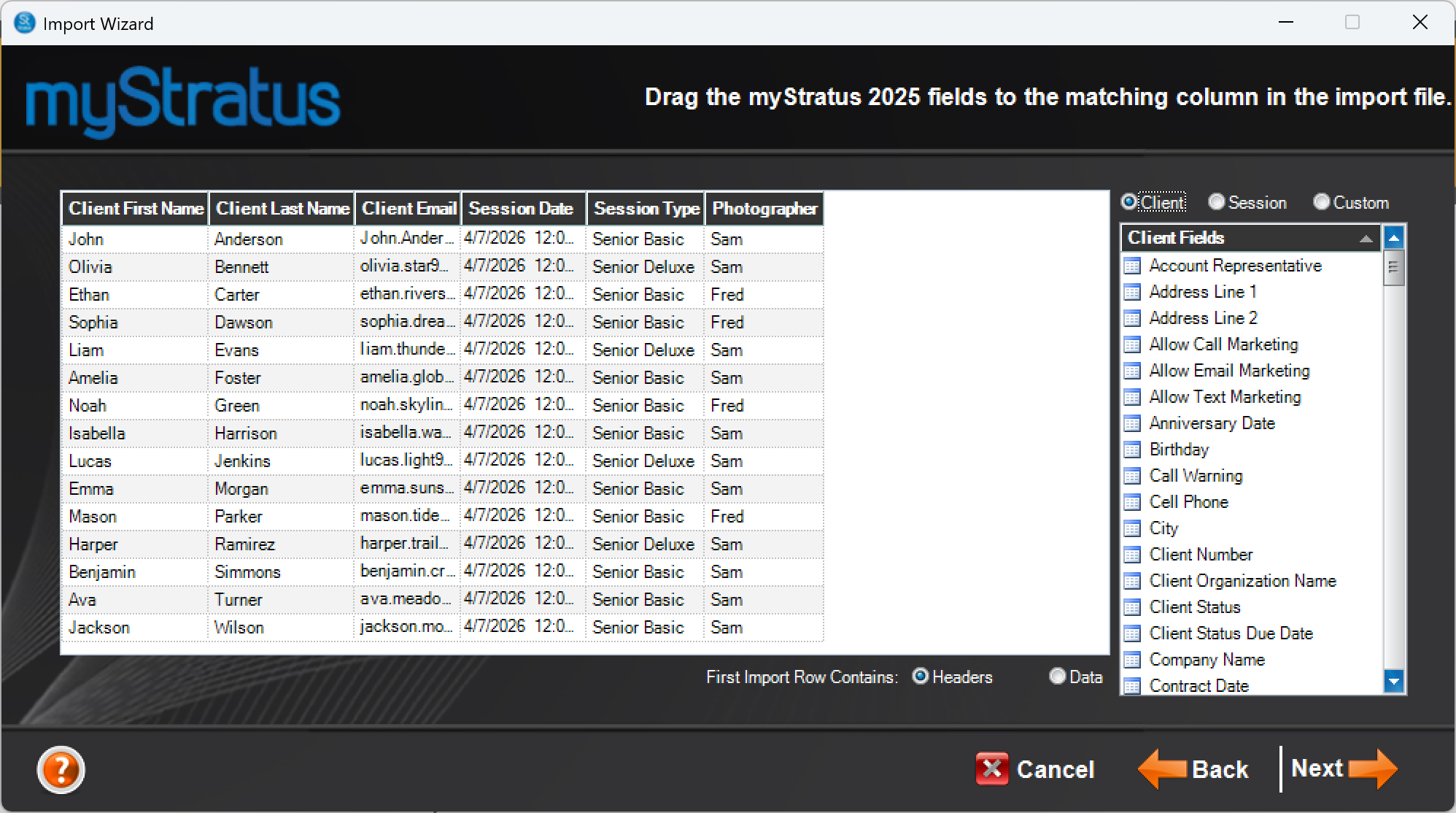Choose Headers for first import row
The width and height of the screenshot is (1456, 813).
point(921,677)
